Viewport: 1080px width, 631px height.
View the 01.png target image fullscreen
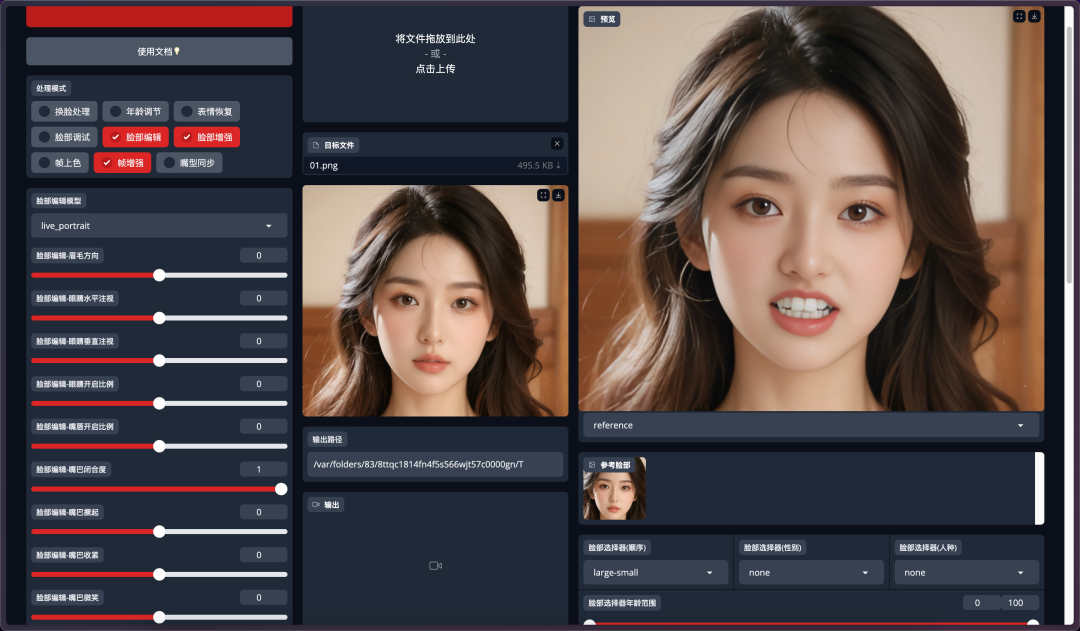pos(543,196)
